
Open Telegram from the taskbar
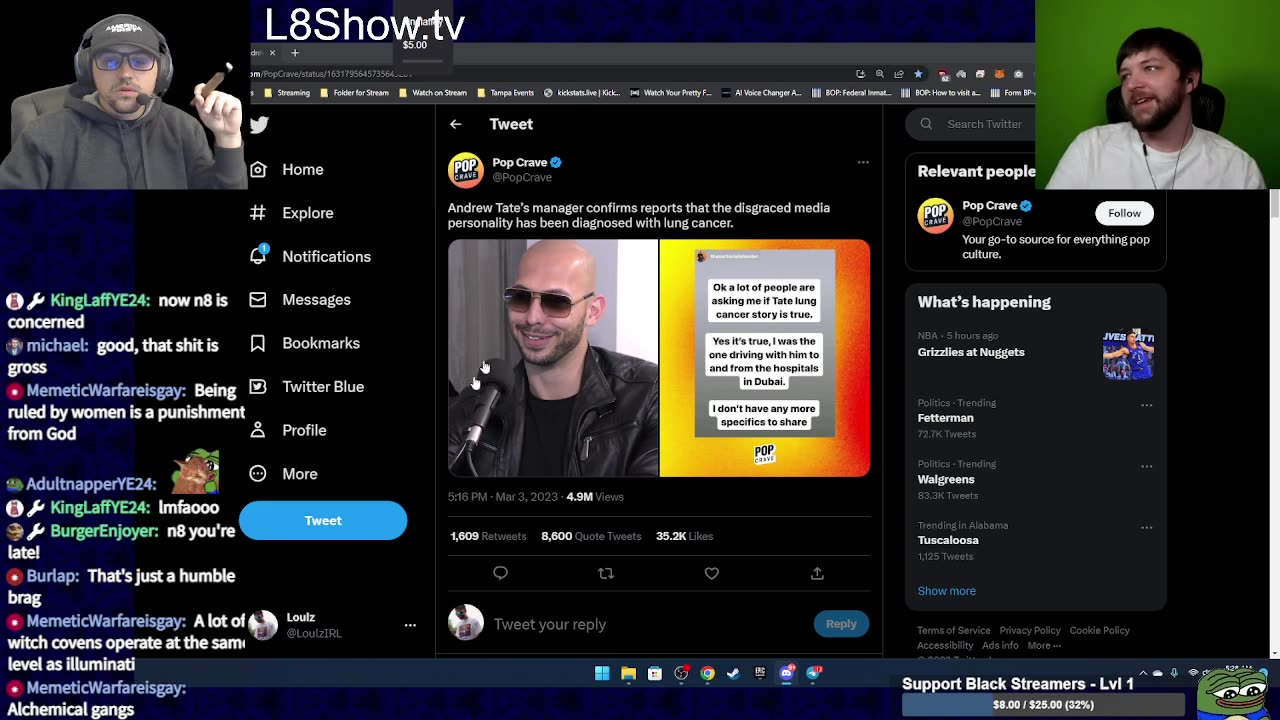(813, 673)
